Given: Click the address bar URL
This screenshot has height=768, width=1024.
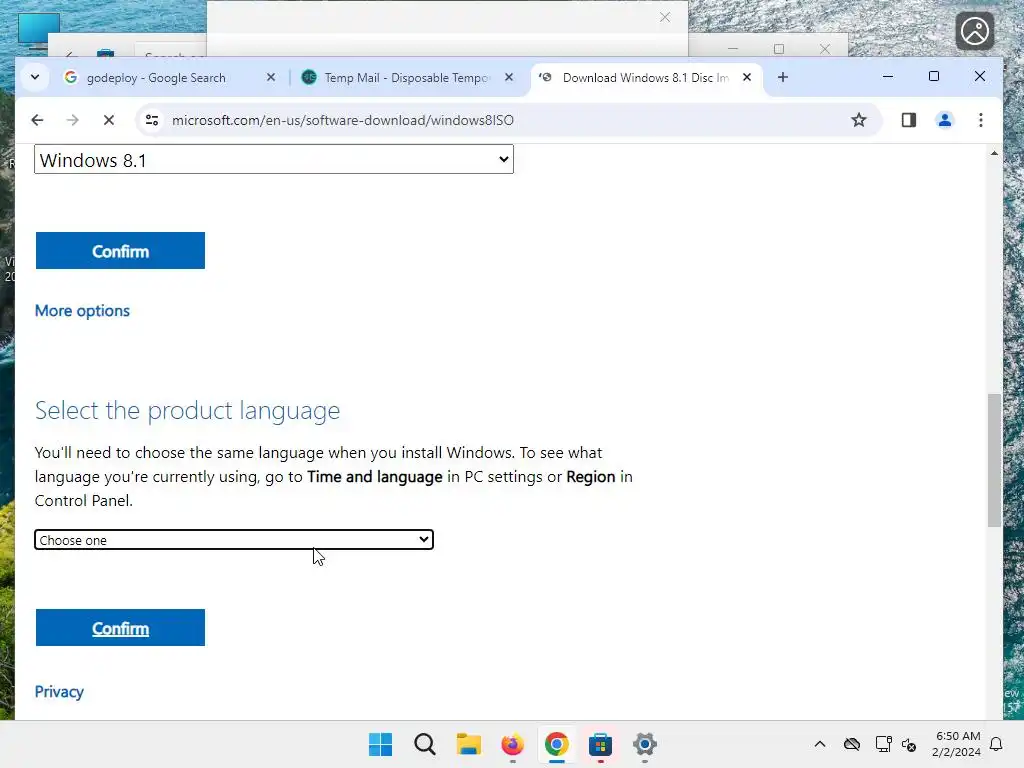Looking at the screenshot, I should point(343,120).
